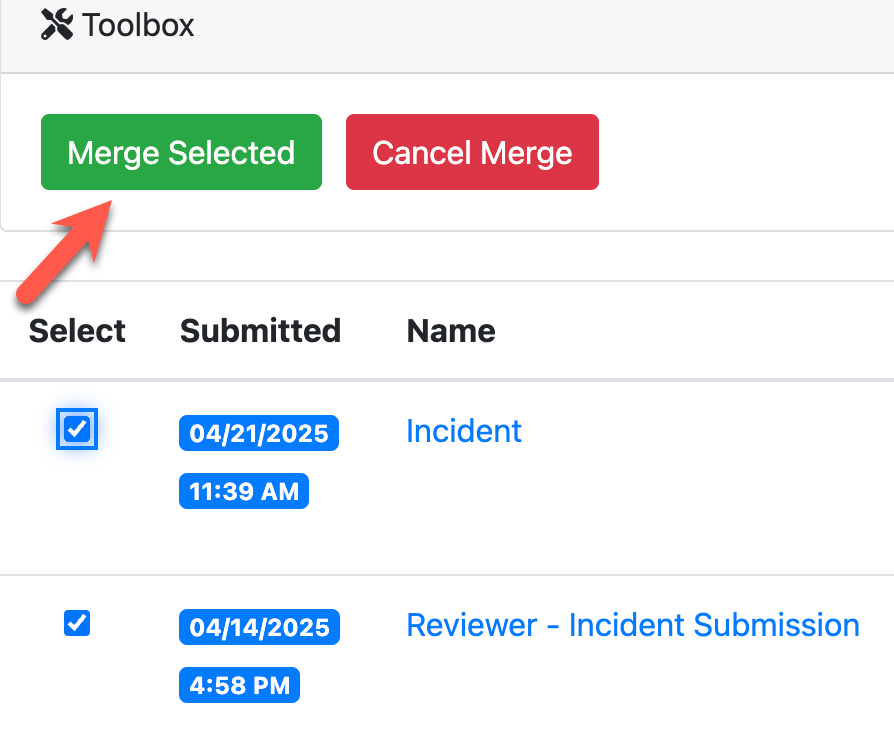Image resolution: width=894 pixels, height=738 pixels.
Task: Click the Select column header
Action: (77, 331)
